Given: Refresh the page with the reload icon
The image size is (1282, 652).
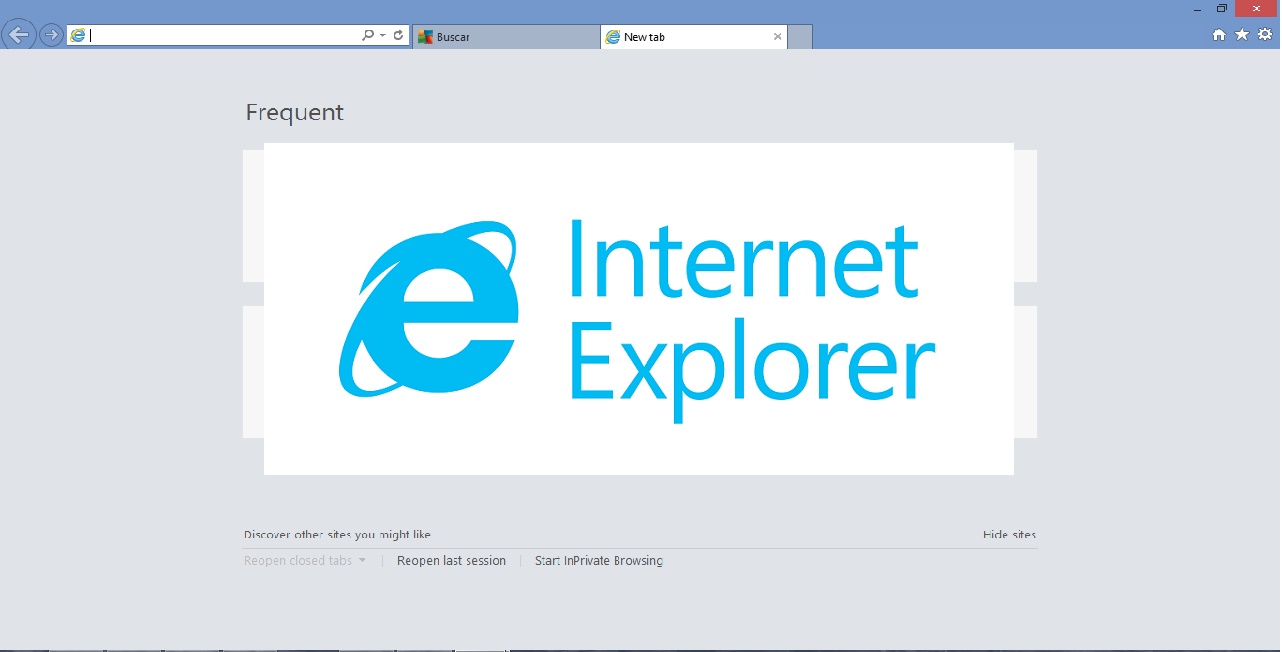Looking at the screenshot, I should coord(398,35).
